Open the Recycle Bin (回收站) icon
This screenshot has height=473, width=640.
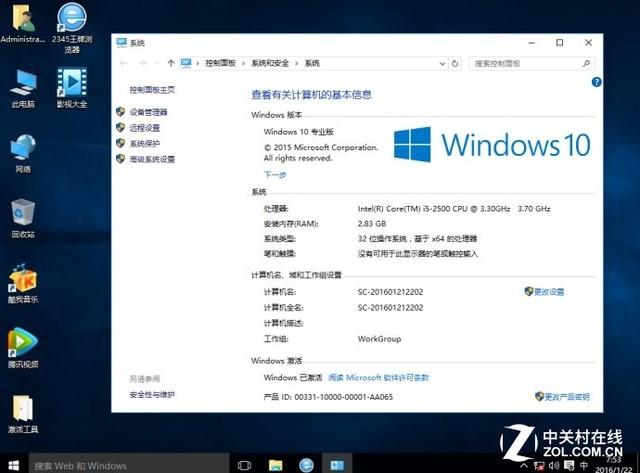[x=23, y=219]
